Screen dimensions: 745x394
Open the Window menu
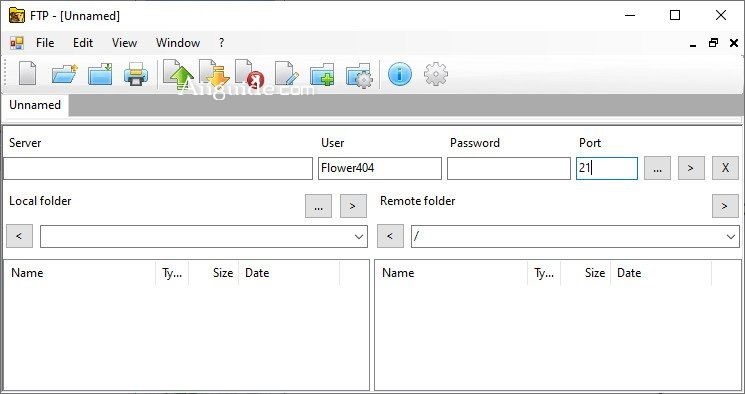point(178,43)
